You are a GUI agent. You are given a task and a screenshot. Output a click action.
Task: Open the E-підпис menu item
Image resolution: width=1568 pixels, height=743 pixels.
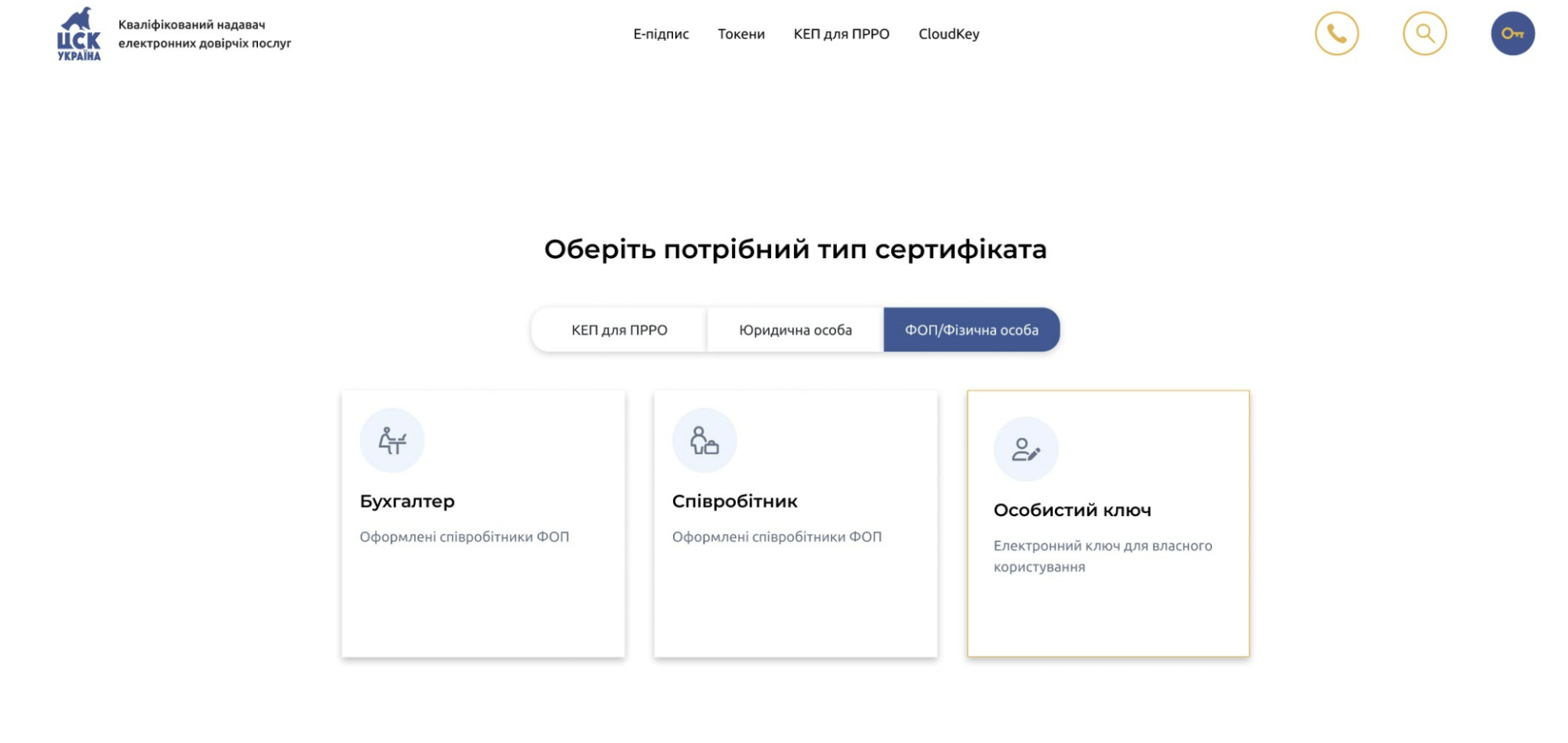660,35
